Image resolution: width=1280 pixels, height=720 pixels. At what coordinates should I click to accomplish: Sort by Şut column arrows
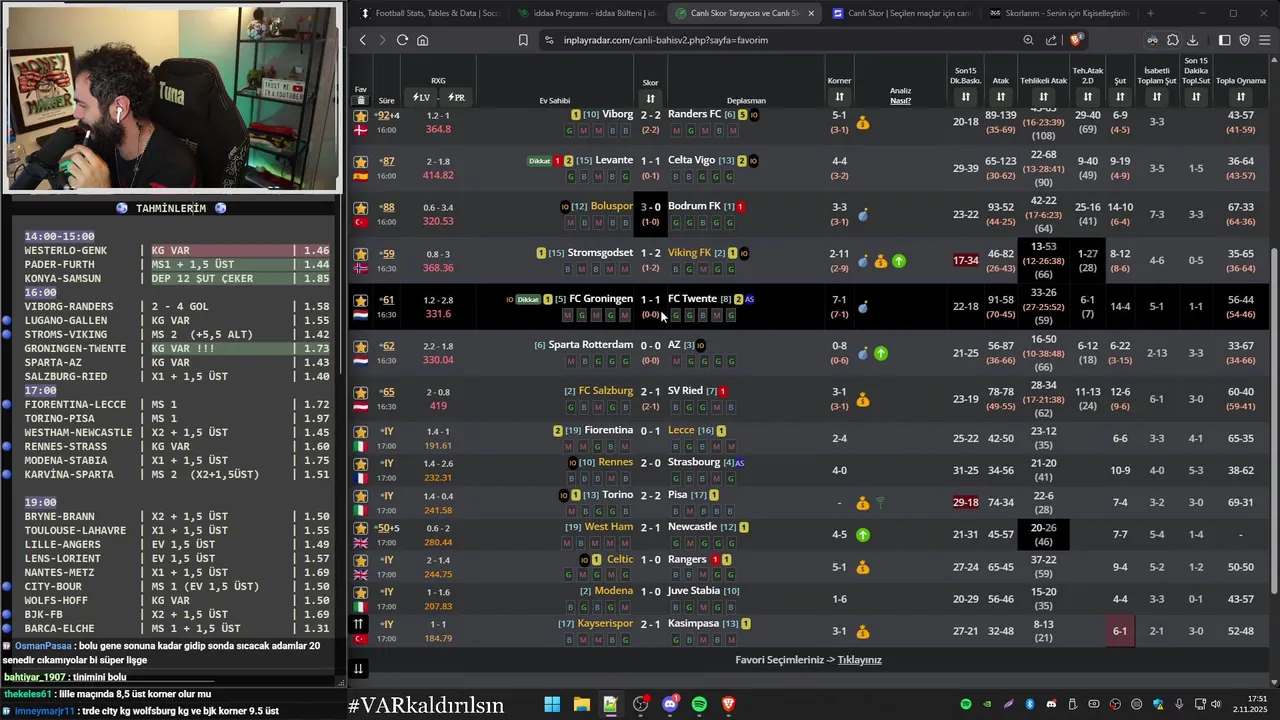(1120, 97)
